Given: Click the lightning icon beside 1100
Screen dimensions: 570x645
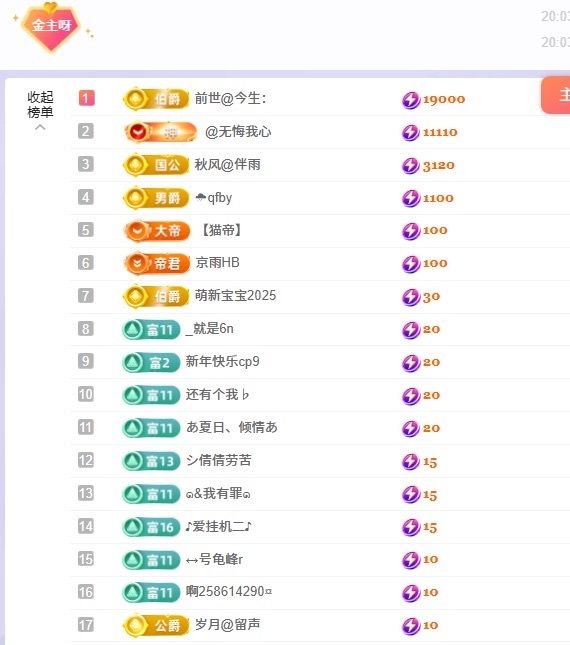Looking at the screenshot, I should click(x=410, y=198).
